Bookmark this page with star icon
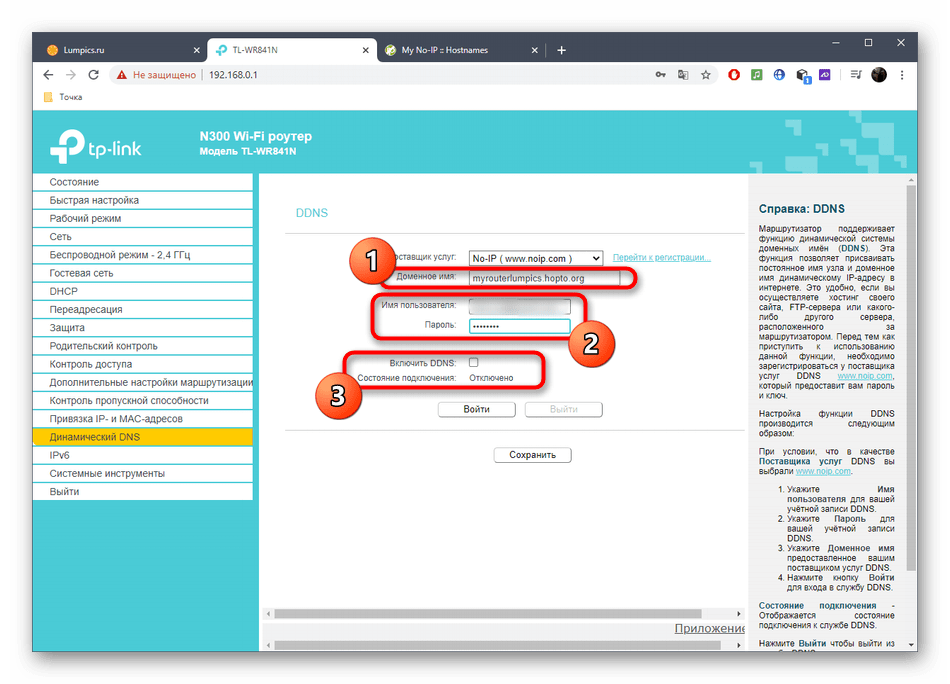The width and height of the screenshot is (950, 684). [706, 75]
